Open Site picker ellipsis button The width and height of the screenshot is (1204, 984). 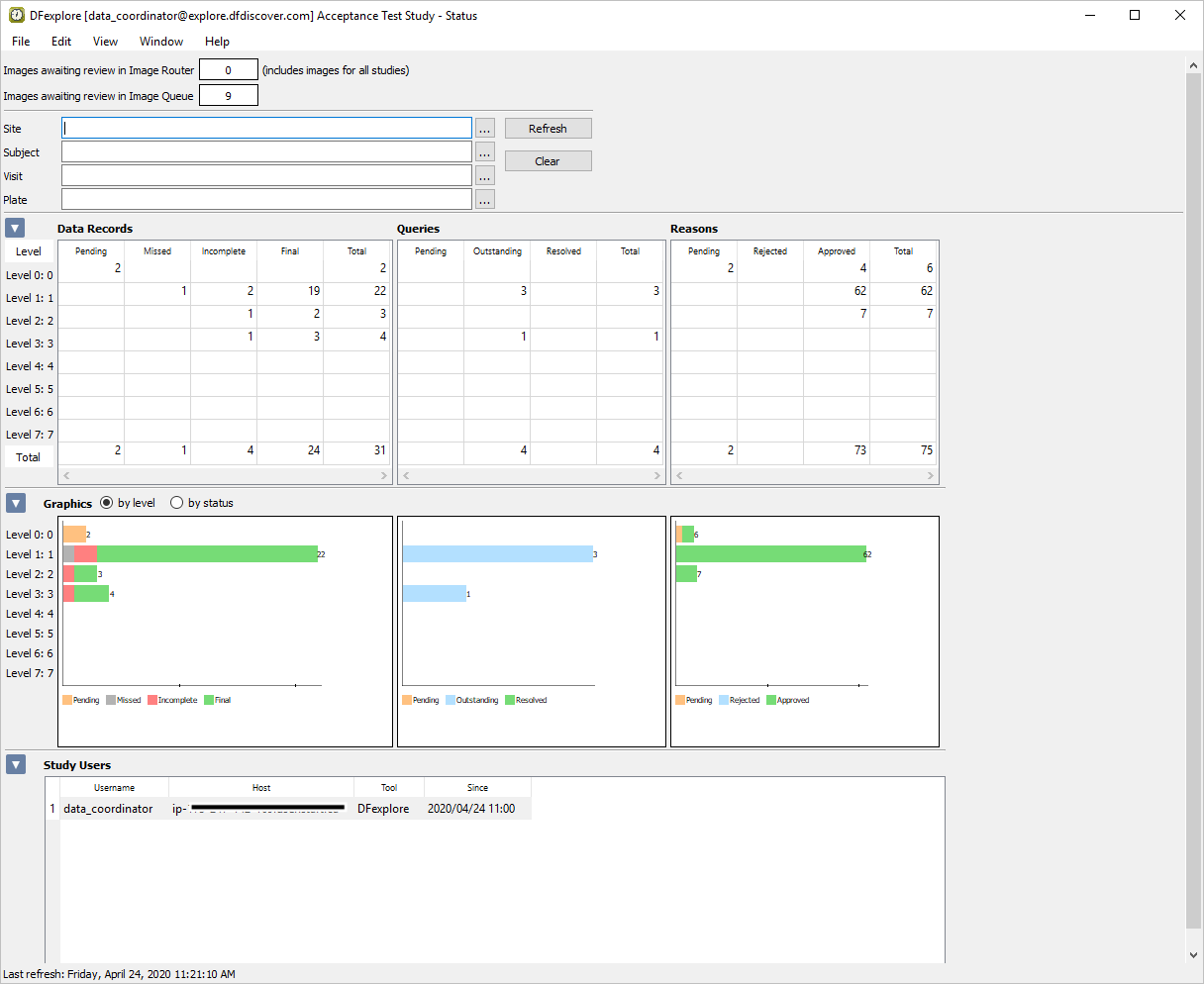(x=484, y=129)
